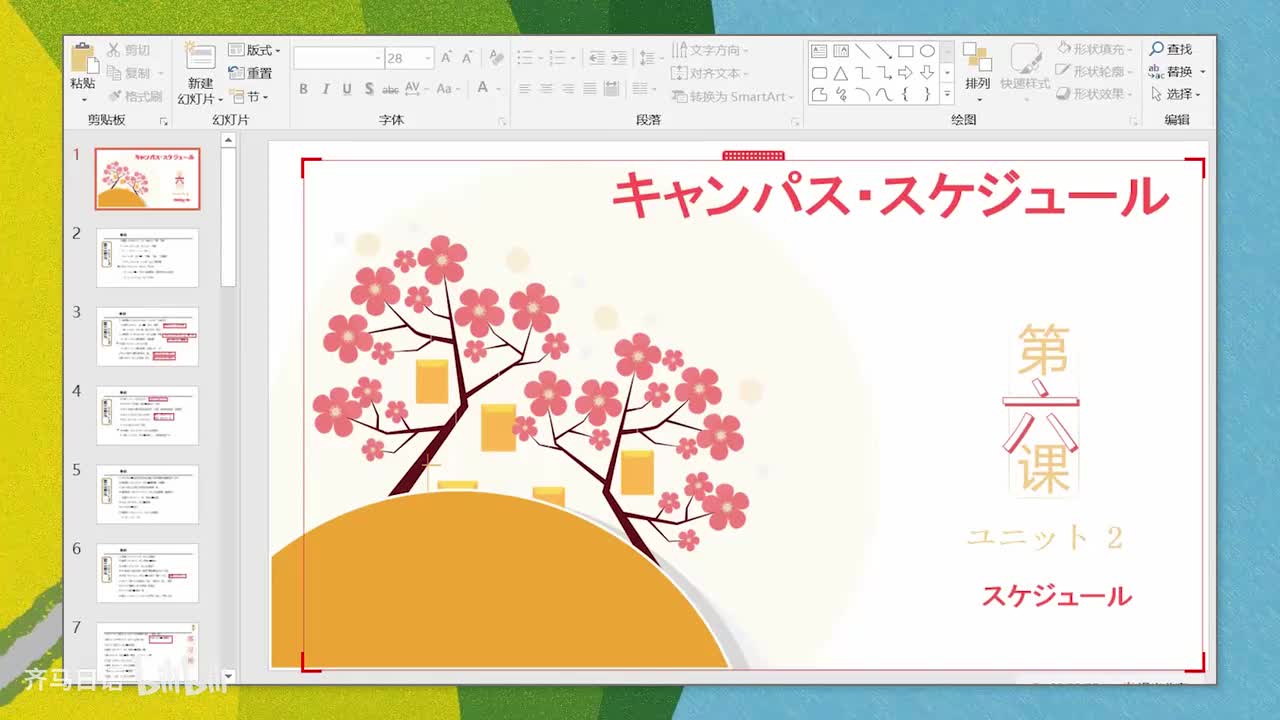Screen dimensions: 1280x720
Task: Open Shape Outline (形状轮廓) color picker
Action: 1095,71
